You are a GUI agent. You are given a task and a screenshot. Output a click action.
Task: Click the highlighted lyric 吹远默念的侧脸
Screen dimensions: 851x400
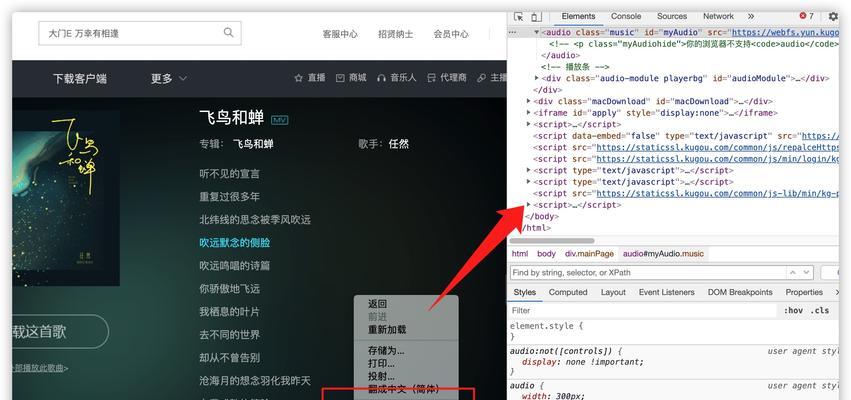tap(234, 243)
